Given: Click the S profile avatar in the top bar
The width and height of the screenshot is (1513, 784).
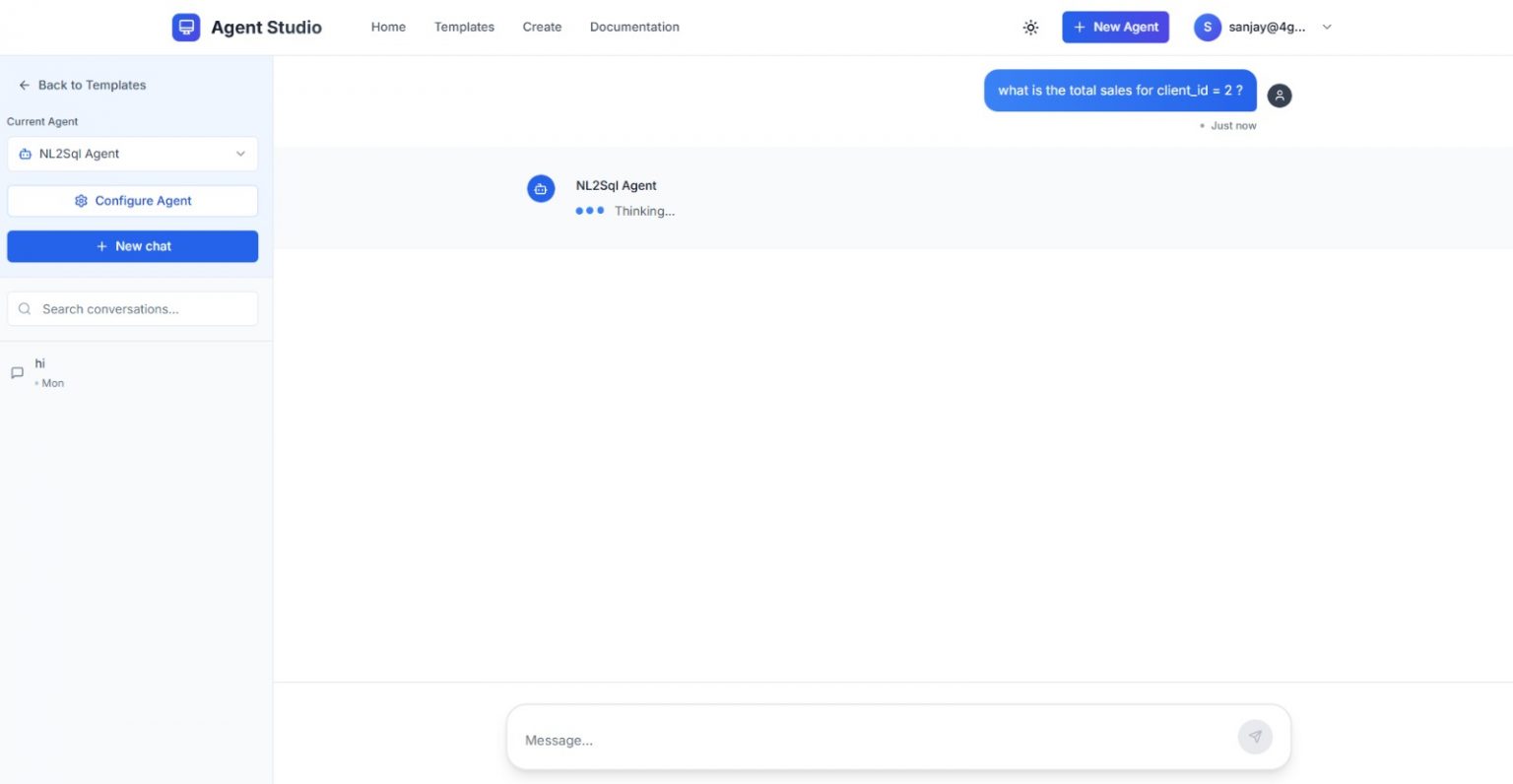Looking at the screenshot, I should click(1207, 27).
